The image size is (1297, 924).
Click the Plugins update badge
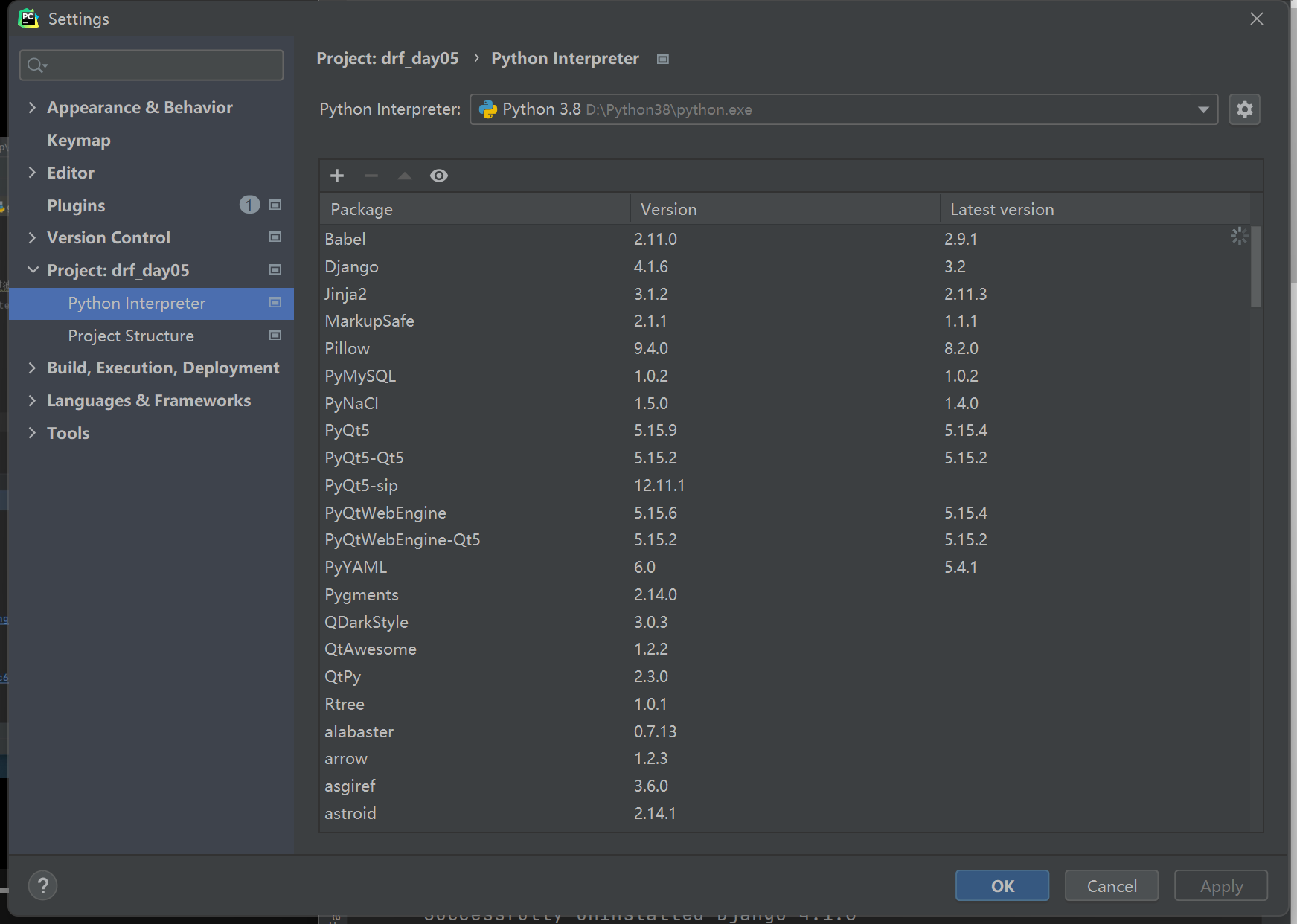pos(249,205)
